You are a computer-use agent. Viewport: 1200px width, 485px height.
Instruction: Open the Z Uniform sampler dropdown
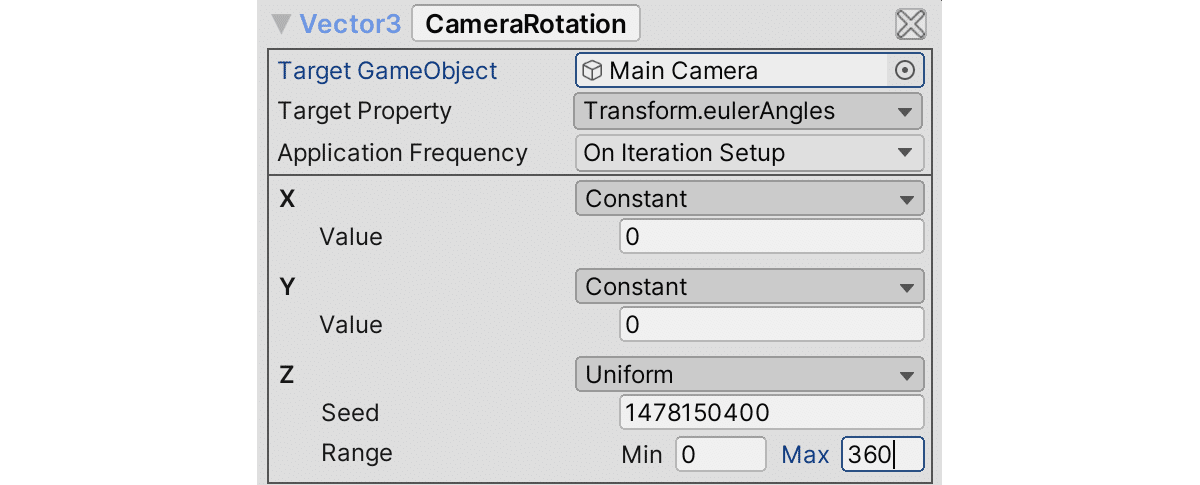[748, 375]
